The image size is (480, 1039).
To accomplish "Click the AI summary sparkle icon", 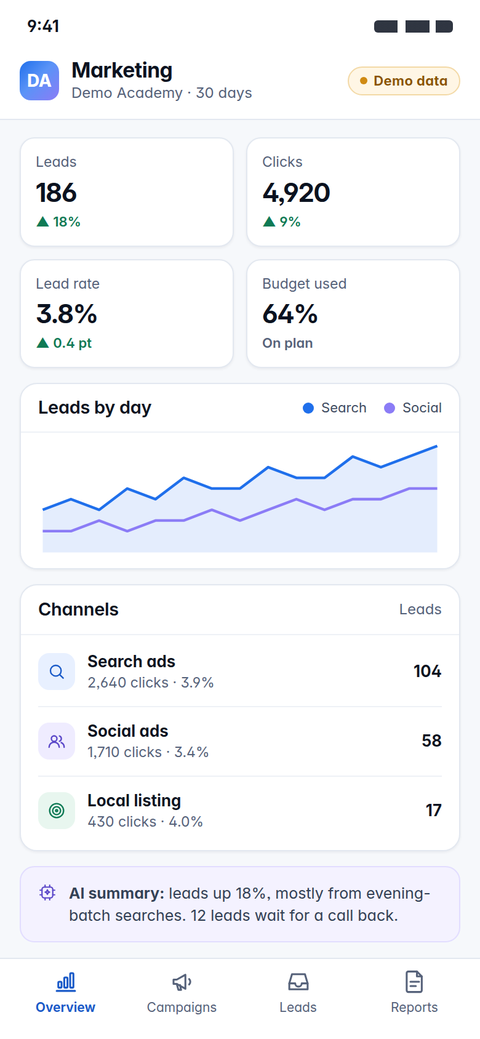I will point(47,893).
